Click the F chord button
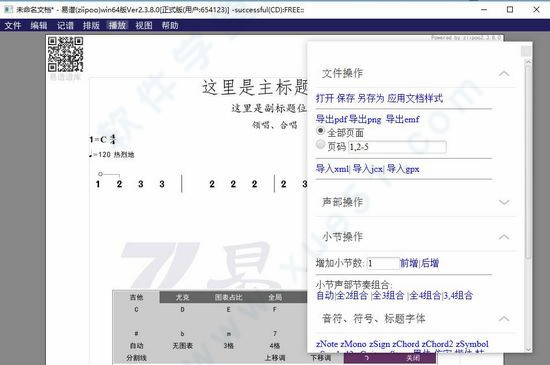550x365 pixels. (x=275, y=310)
